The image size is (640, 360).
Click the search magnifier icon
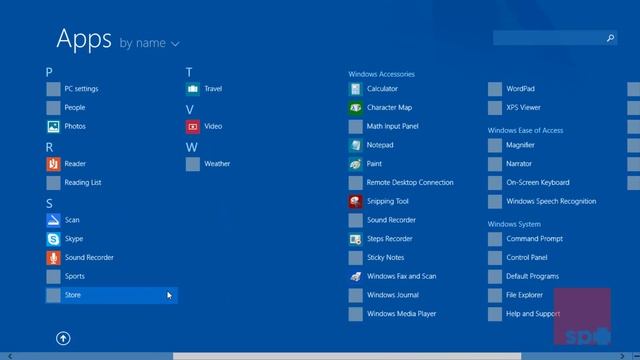[610, 38]
